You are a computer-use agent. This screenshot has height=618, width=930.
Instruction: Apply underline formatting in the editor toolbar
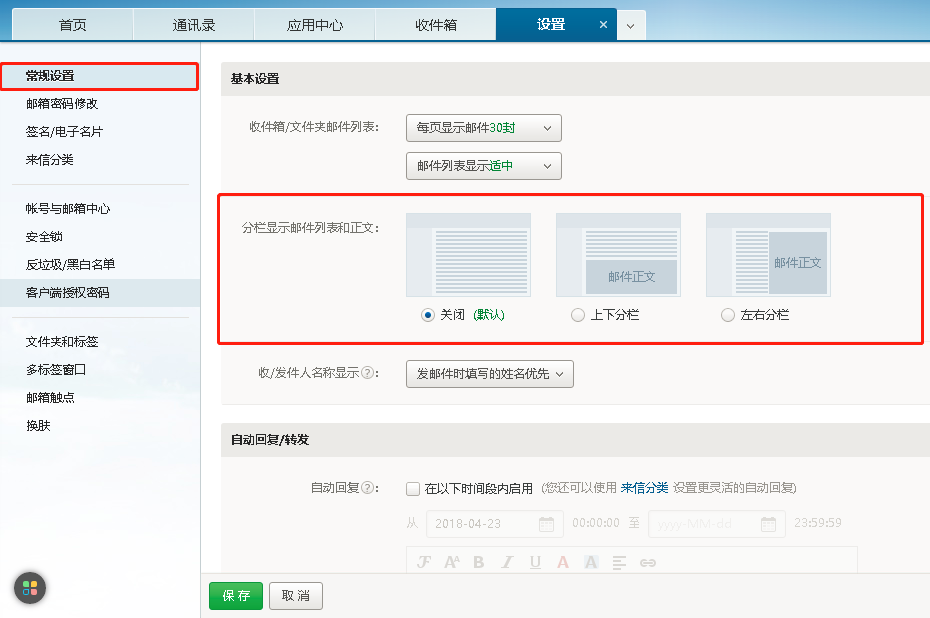pyautogui.click(x=535, y=562)
